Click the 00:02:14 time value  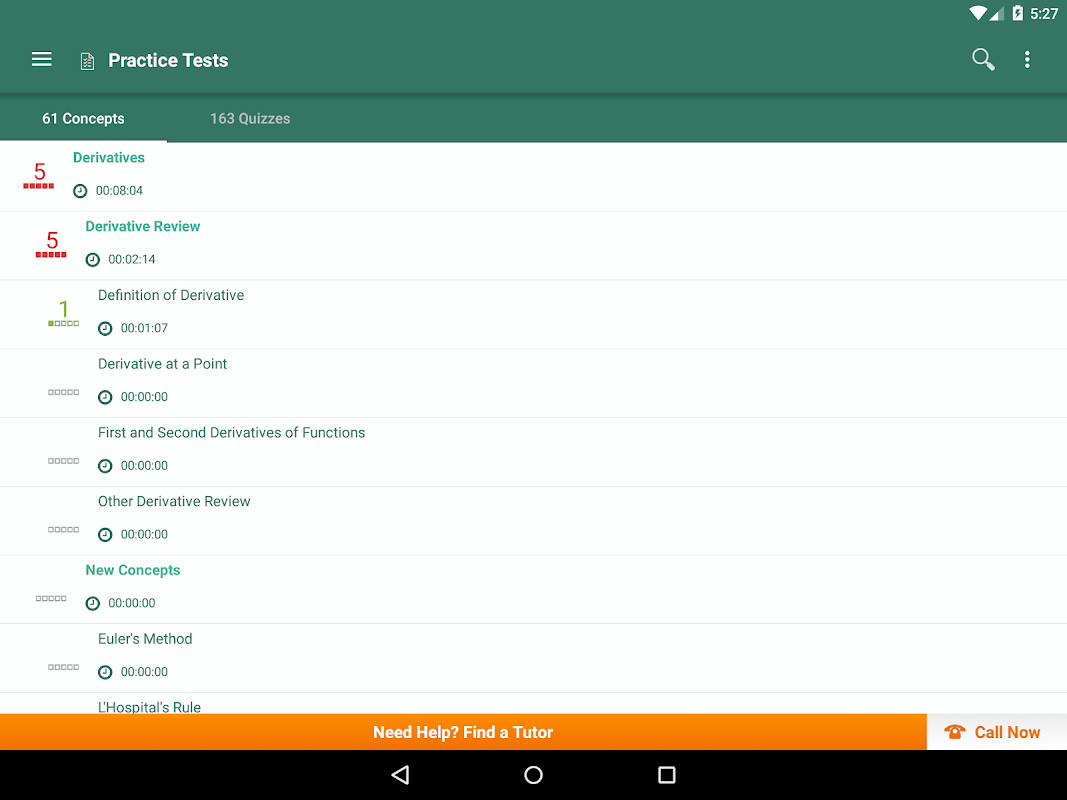131,259
